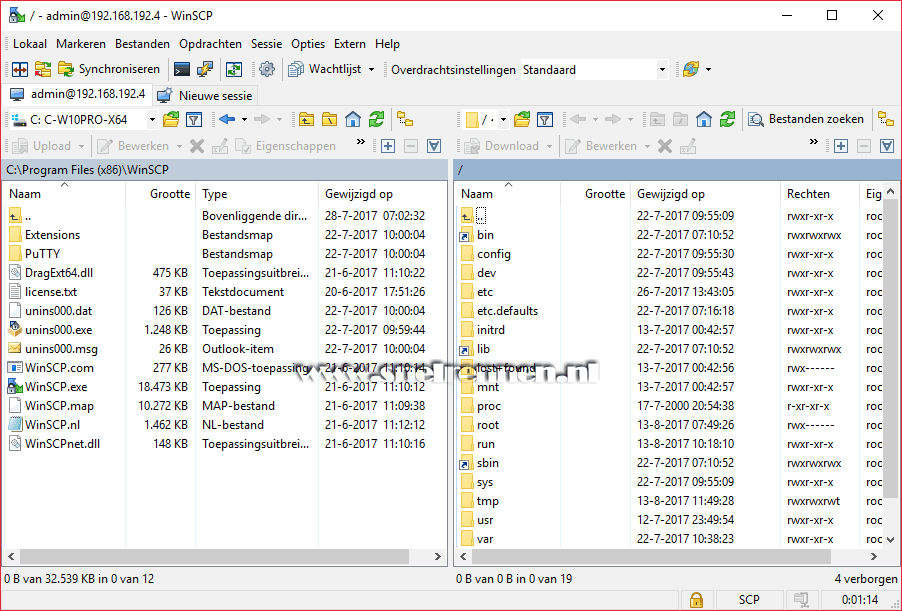
Task: Click the local panel back arrow
Action: coord(227,120)
